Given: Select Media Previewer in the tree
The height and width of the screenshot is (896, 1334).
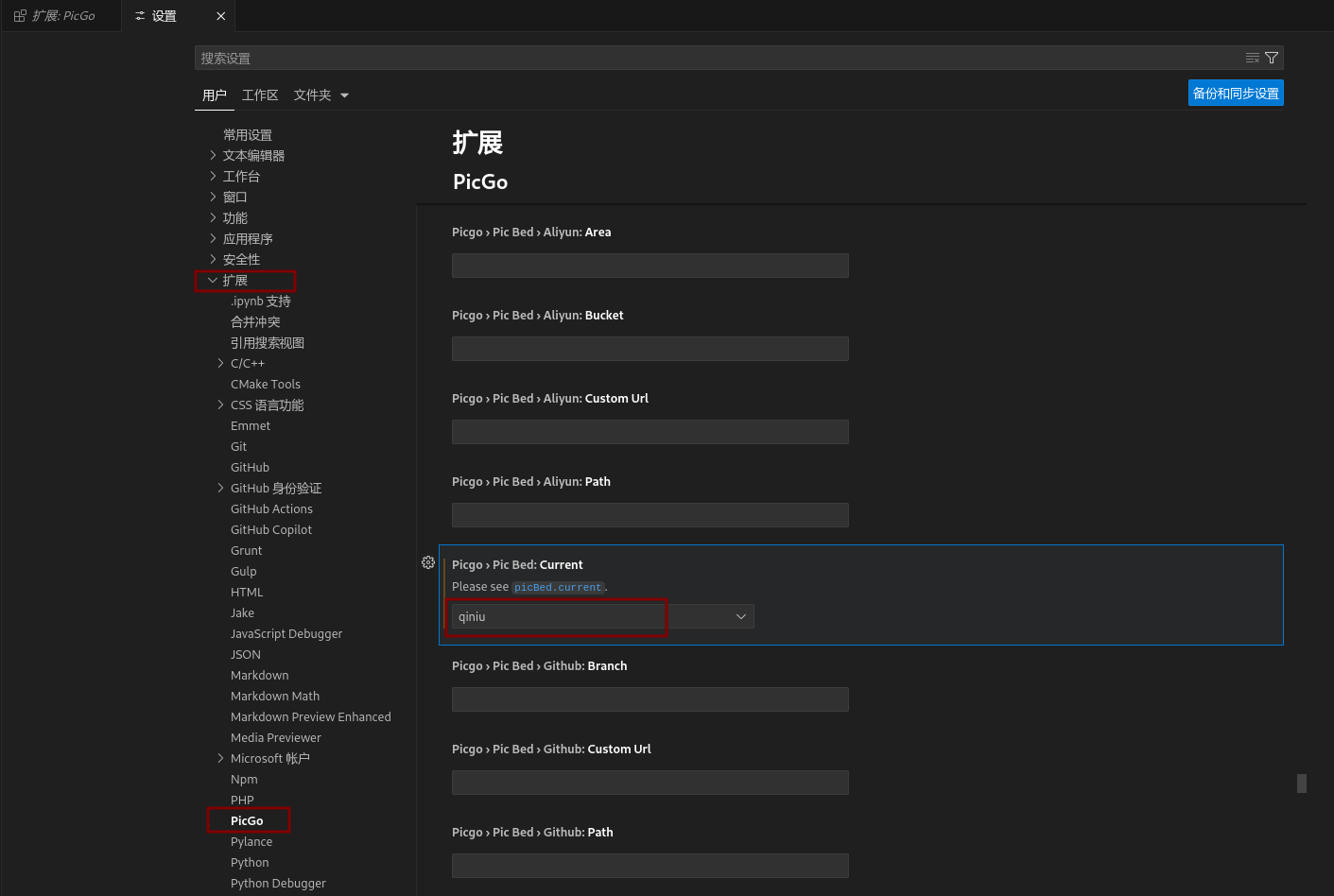Looking at the screenshot, I should point(276,737).
